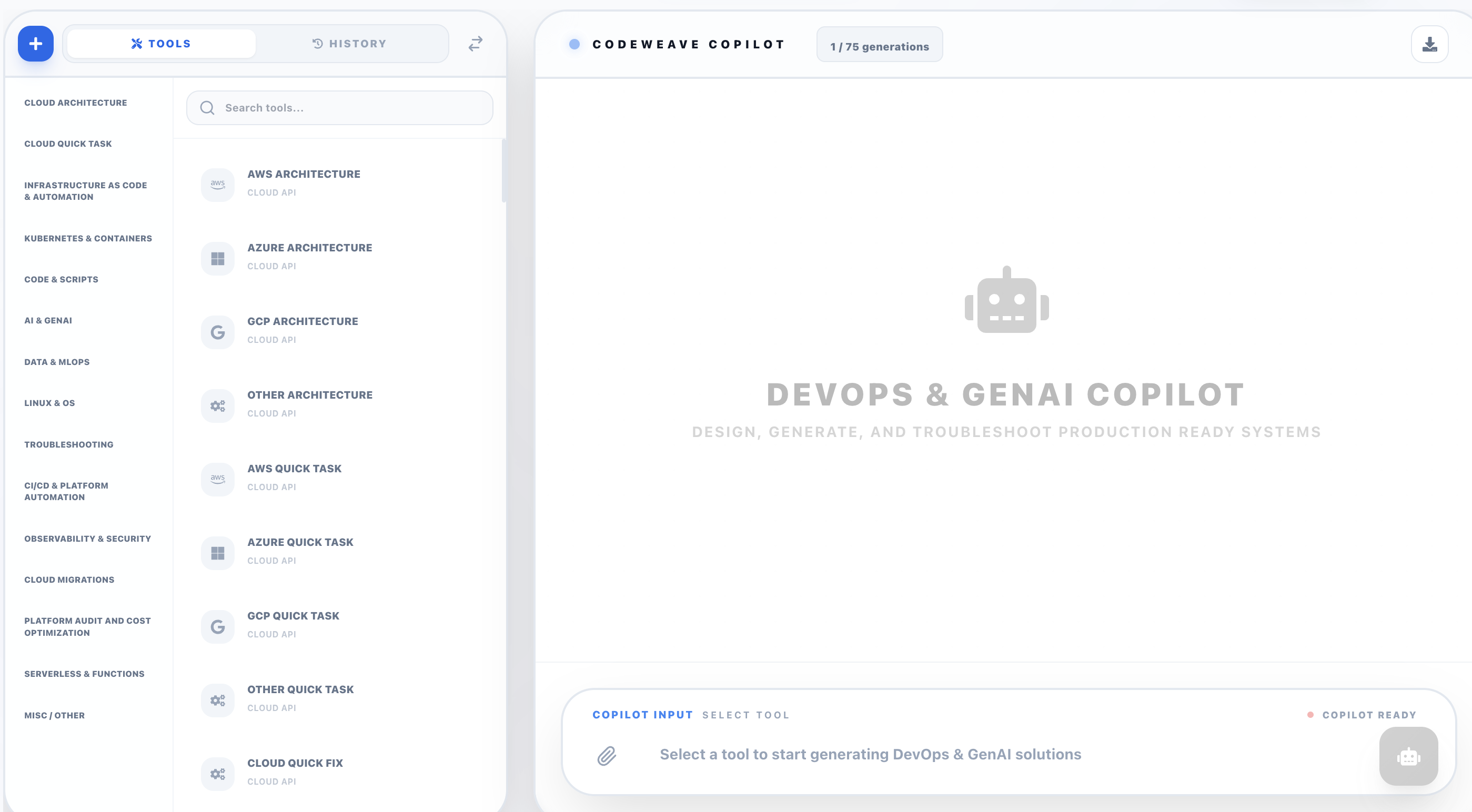Image resolution: width=1472 pixels, height=812 pixels.
Task: View the 1/75 generations counter
Action: click(x=879, y=46)
